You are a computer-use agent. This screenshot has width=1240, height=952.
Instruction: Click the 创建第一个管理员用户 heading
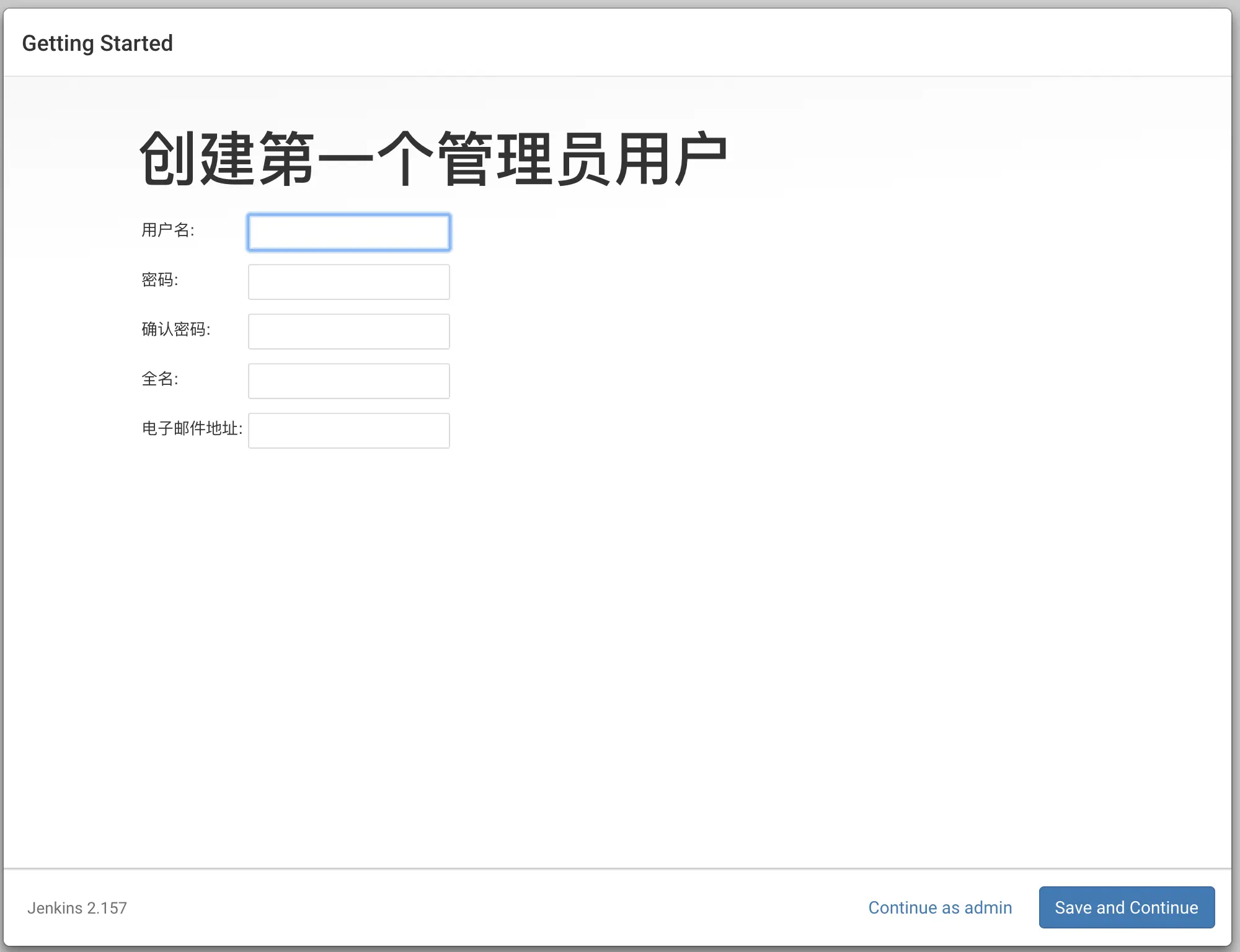pyautogui.click(x=433, y=159)
